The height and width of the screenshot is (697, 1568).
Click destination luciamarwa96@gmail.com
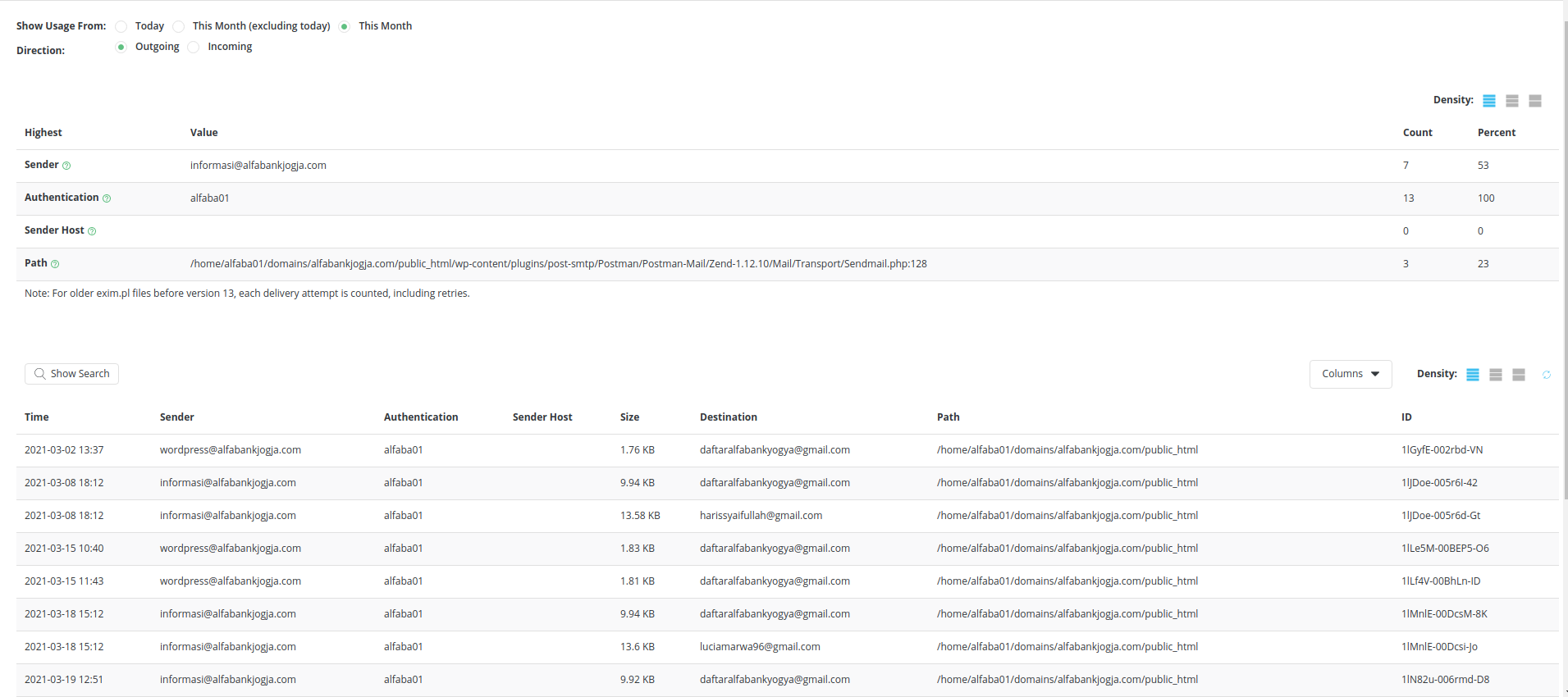760,647
